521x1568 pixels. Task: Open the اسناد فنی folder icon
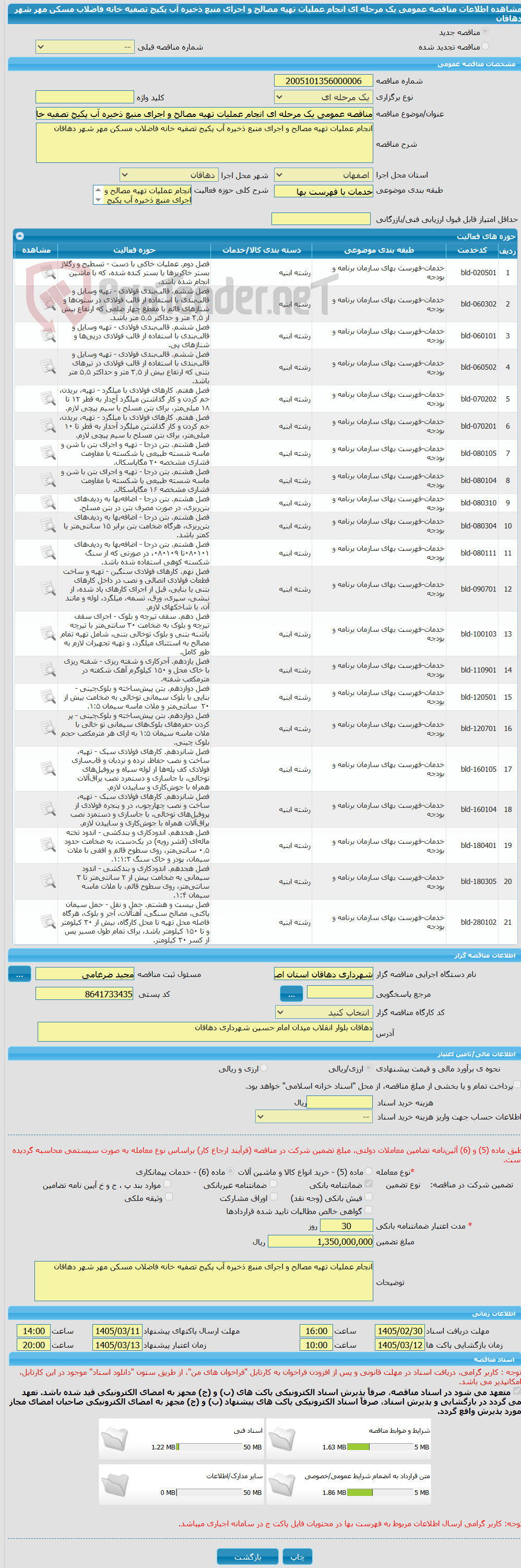pyautogui.click(x=115, y=1439)
